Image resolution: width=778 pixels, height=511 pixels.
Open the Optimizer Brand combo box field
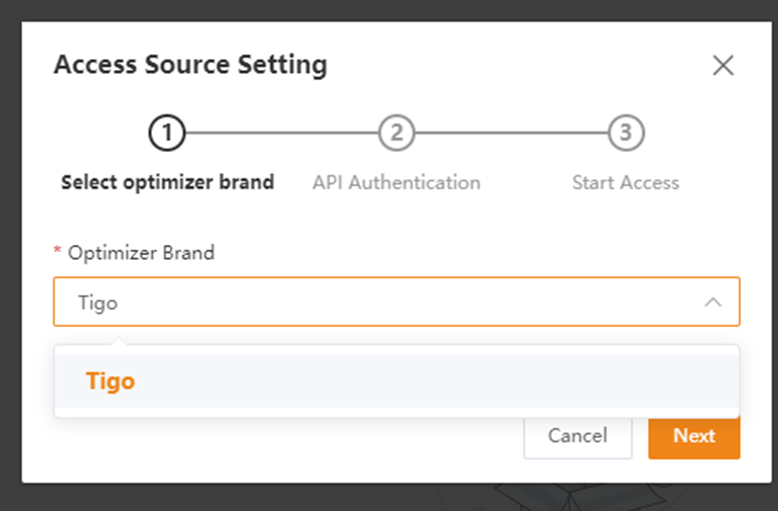(x=396, y=301)
